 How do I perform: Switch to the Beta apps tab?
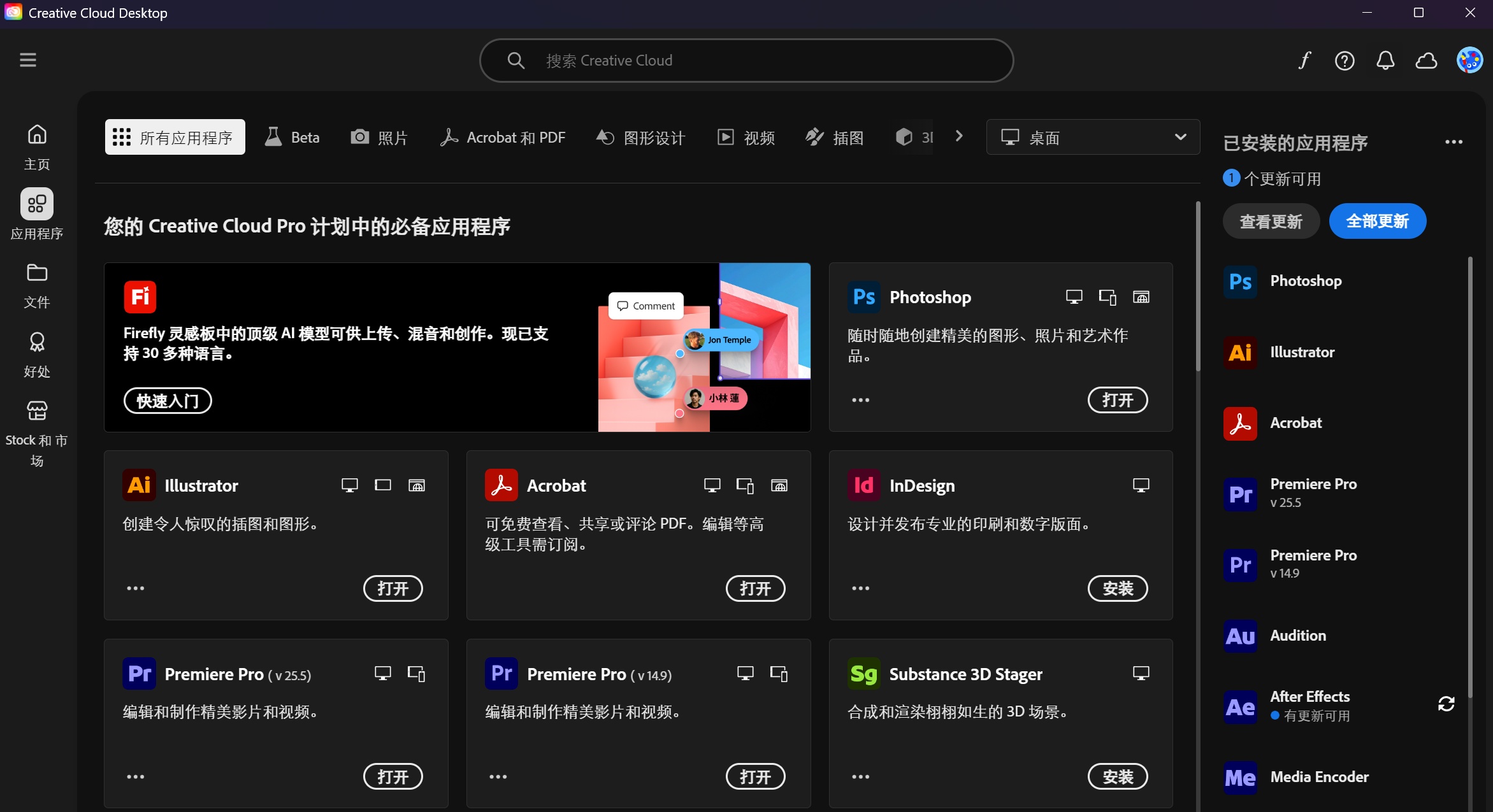point(292,137)
